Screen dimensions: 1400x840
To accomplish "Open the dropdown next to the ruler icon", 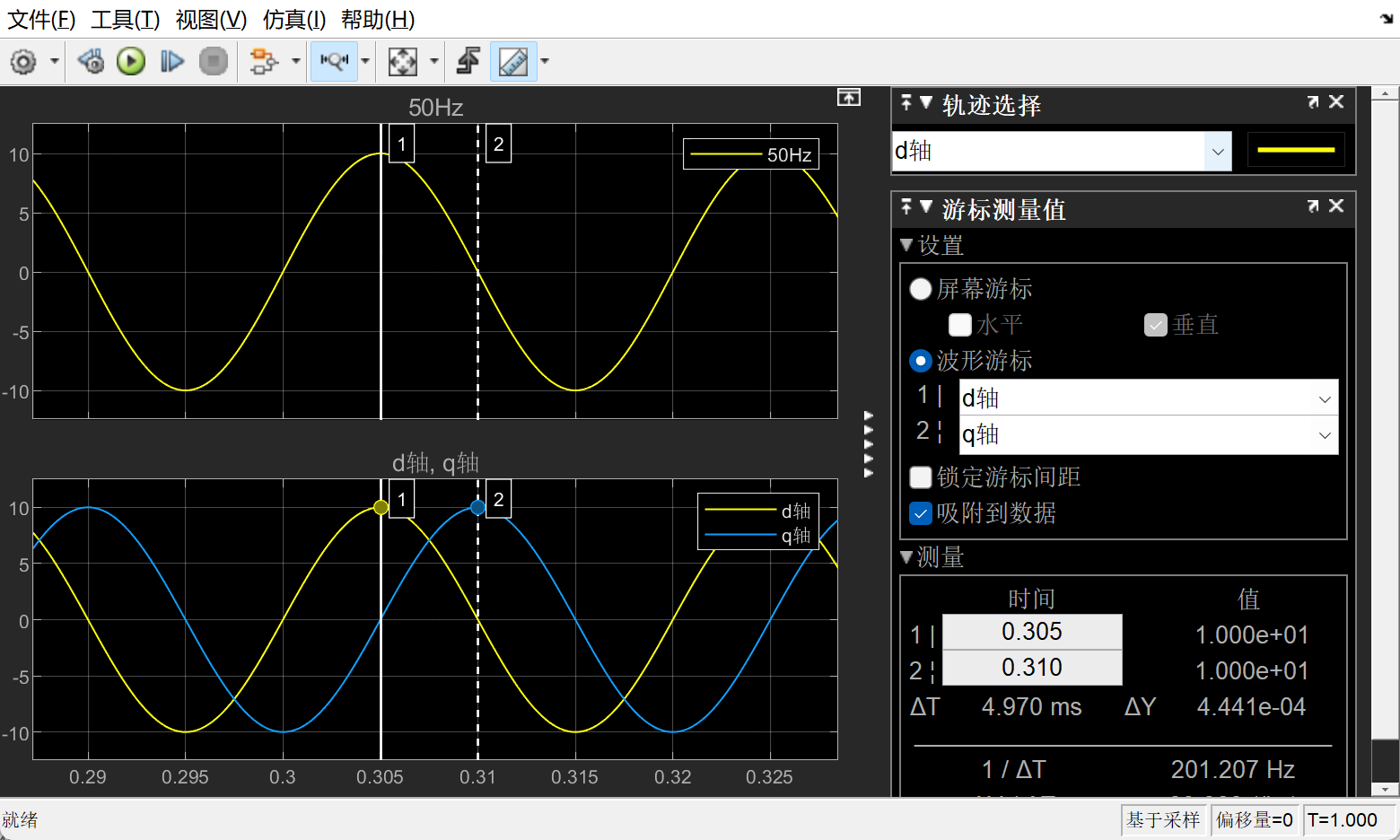I will pos(544,62).
